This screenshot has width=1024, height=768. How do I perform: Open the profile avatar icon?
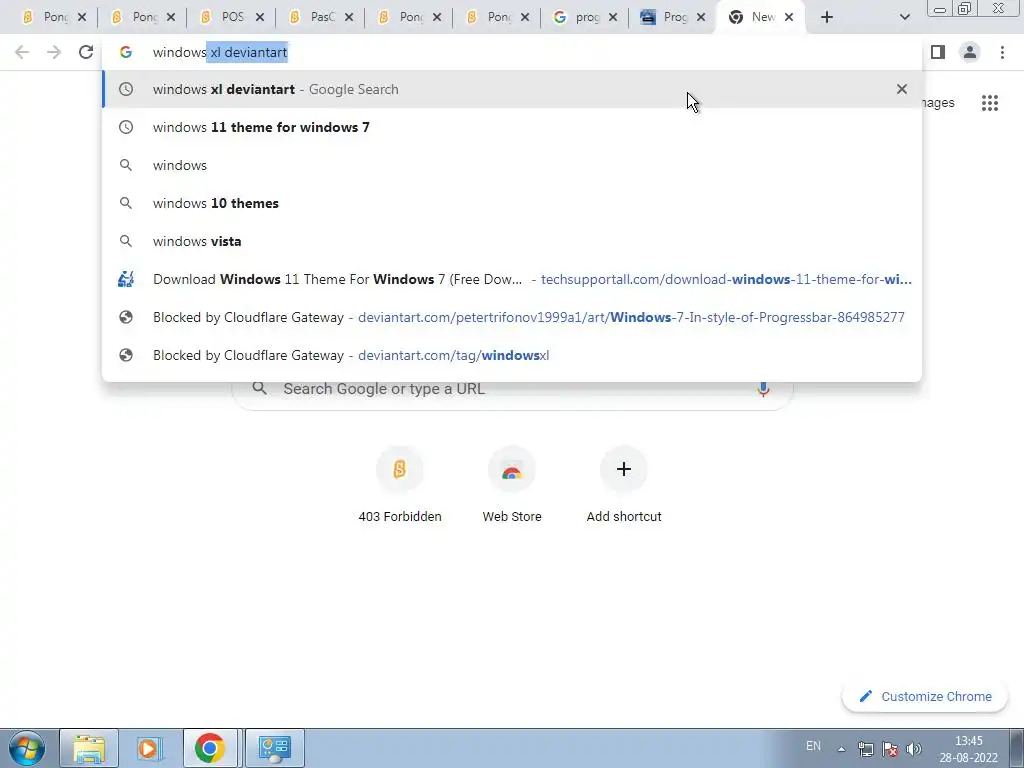[x=970, y=52]
